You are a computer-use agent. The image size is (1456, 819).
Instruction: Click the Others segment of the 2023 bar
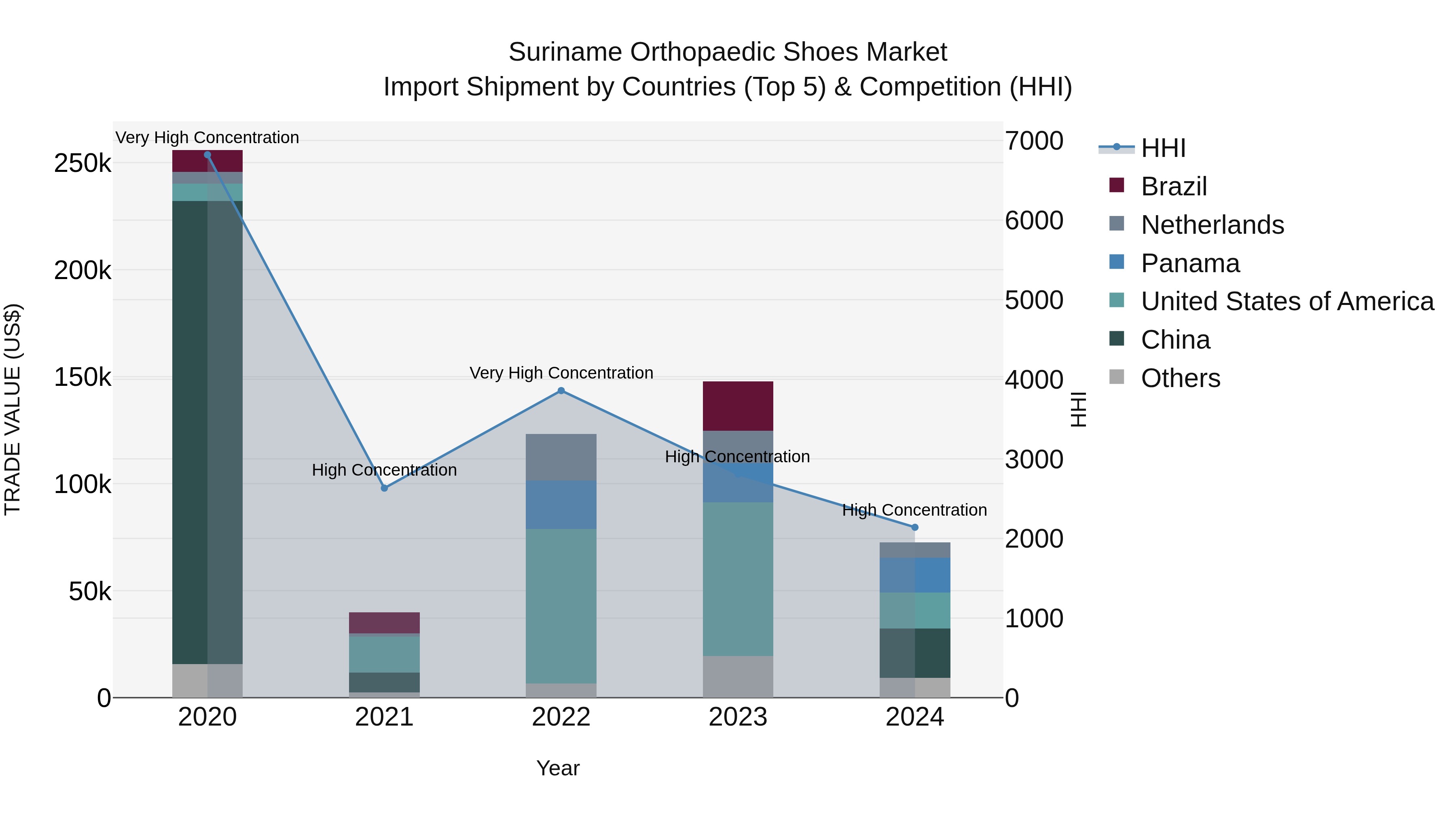[x=738, y=677]
